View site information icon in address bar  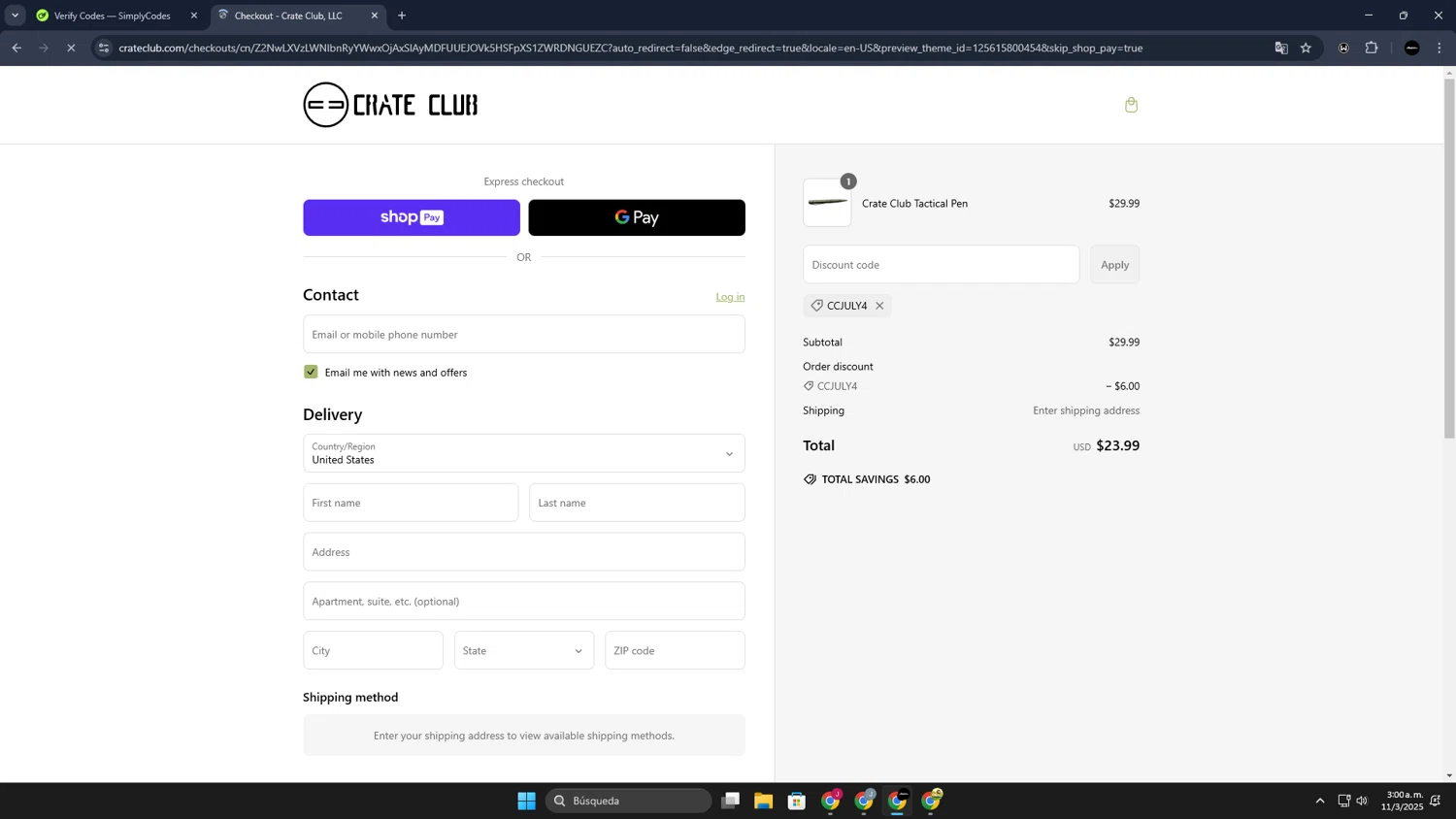104,48
